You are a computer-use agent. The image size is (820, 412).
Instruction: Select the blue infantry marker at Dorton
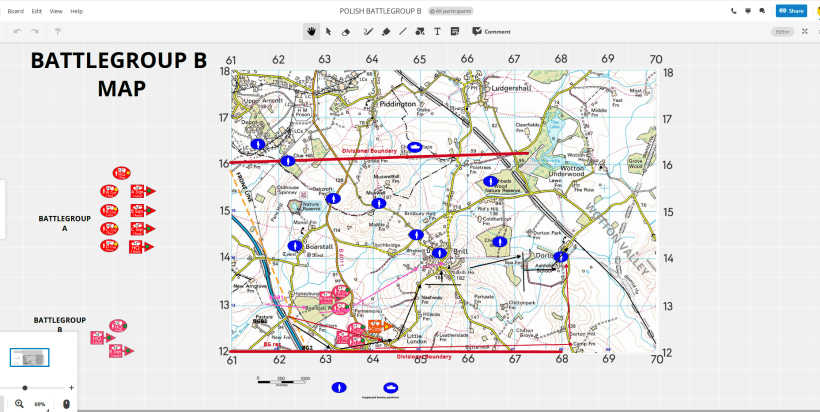(561, 257)
